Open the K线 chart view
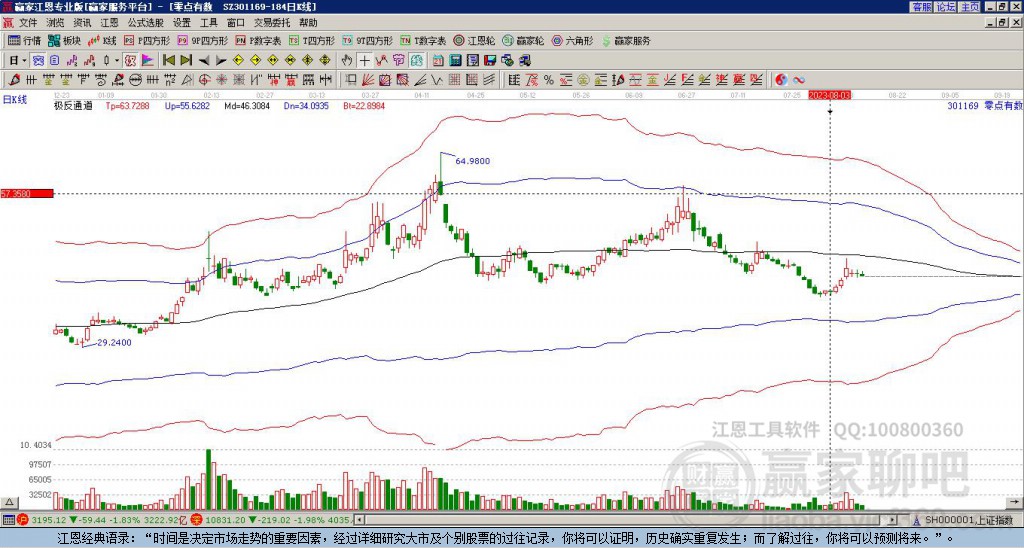1024x548 pixels. (102, 40)
